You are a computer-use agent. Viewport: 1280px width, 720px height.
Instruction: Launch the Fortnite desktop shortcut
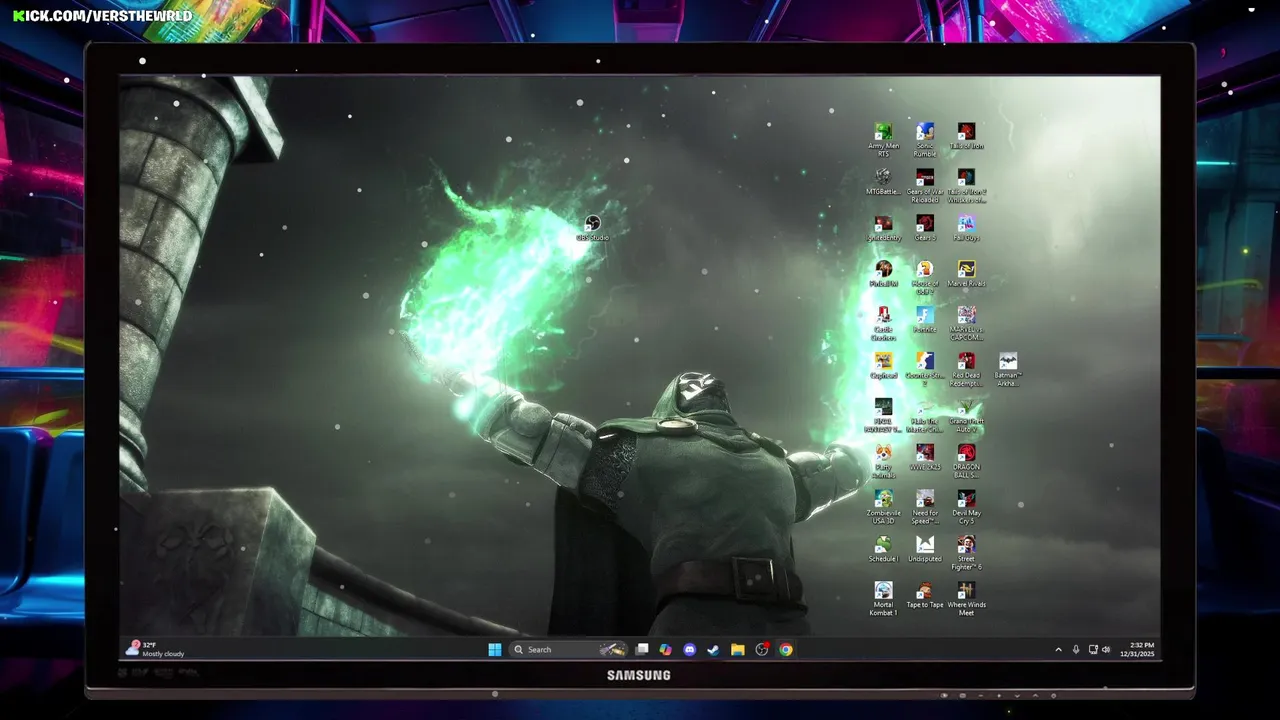click(925, 320)
